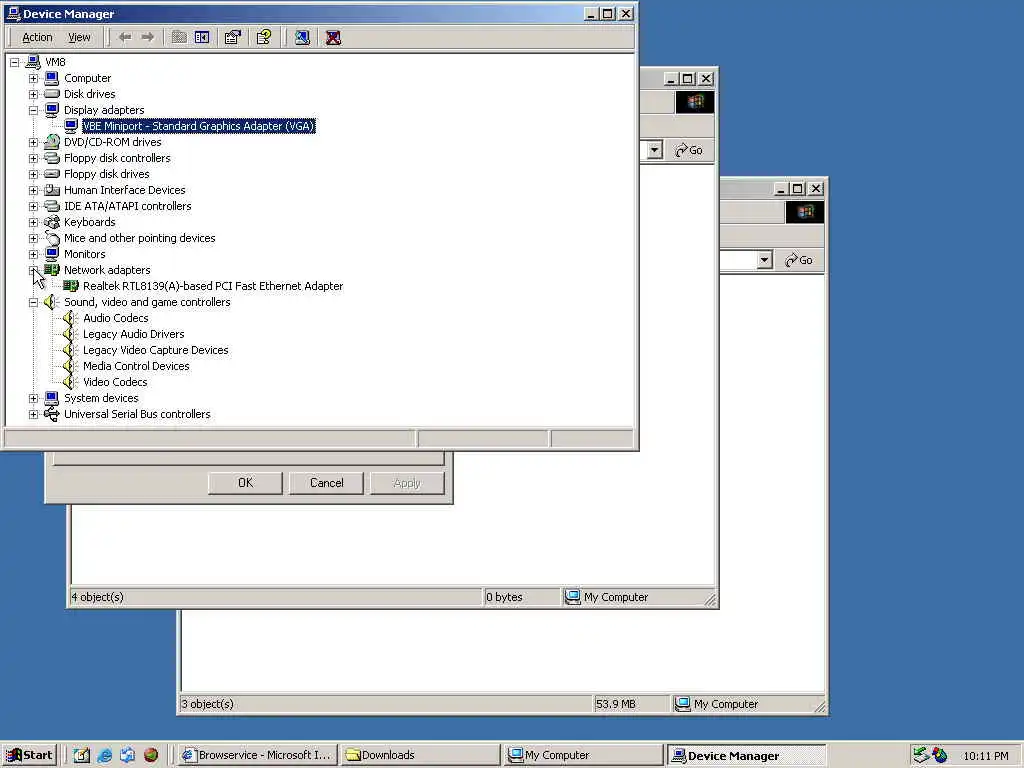
Task: Click Cancel in the dialog behind
Action: [327, 483]
